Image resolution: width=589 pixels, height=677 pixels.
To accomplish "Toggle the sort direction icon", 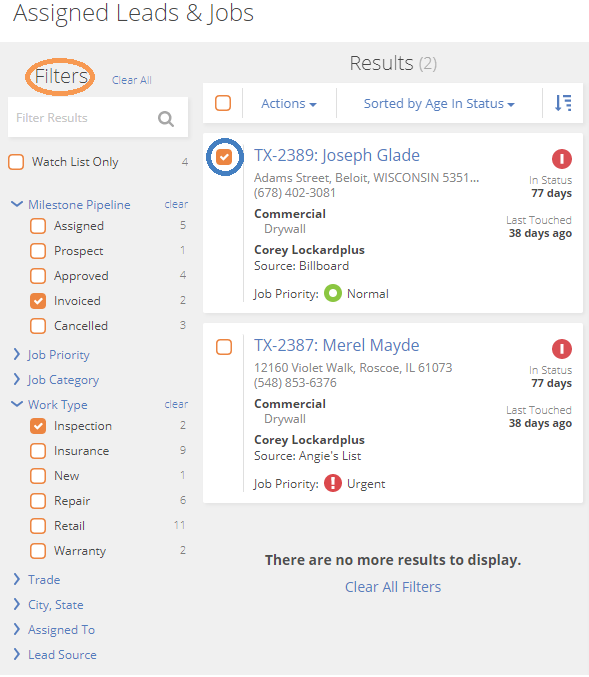I will click(x=563, y=103).
